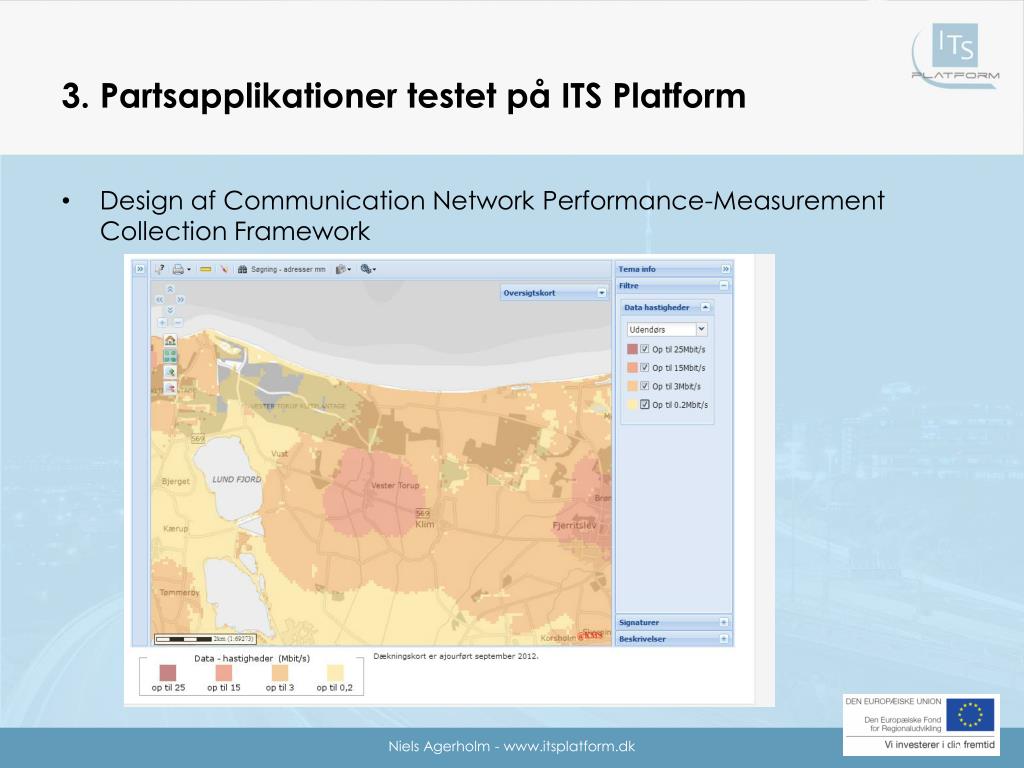
Task: Pan the map east with right arrow
Action: pyautogui.click(x=180, y=300)
